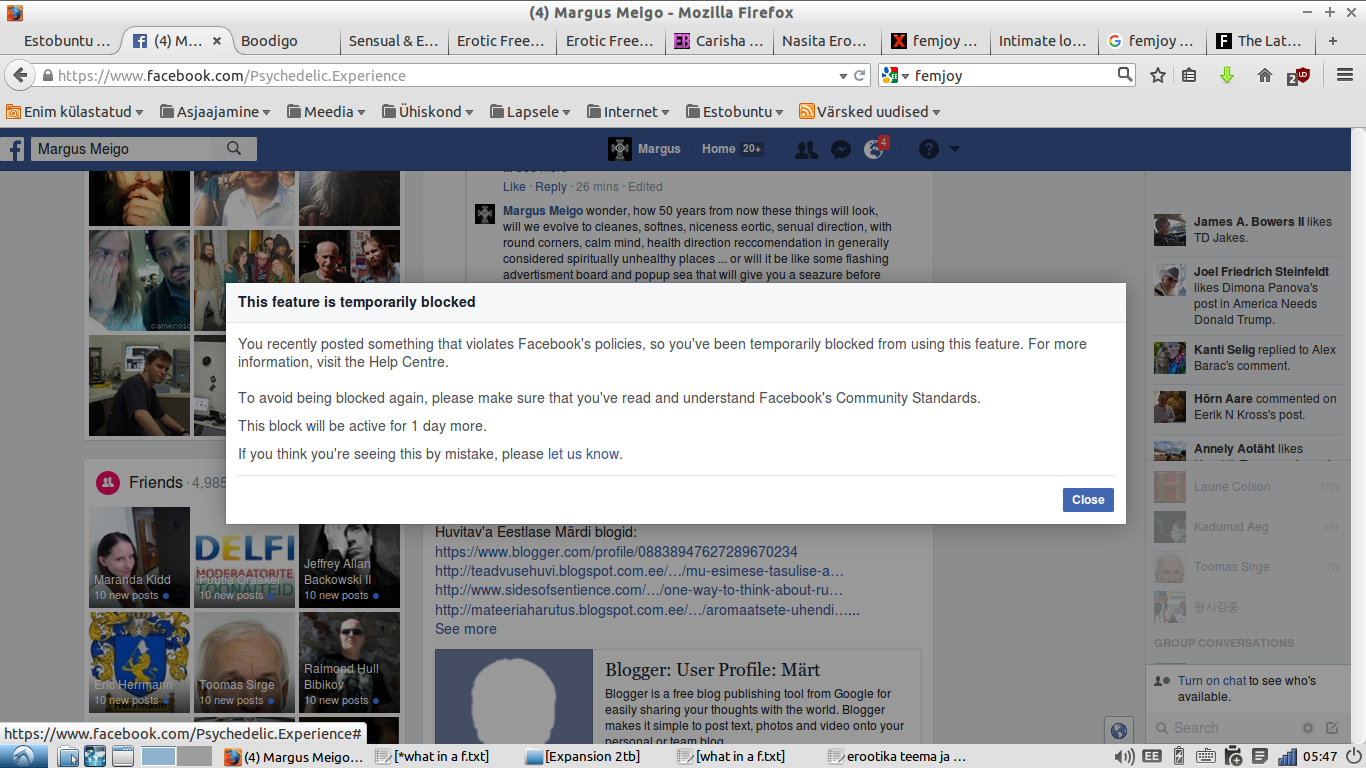Open Margus profile in Facebook header

click(x=645, y=149)
